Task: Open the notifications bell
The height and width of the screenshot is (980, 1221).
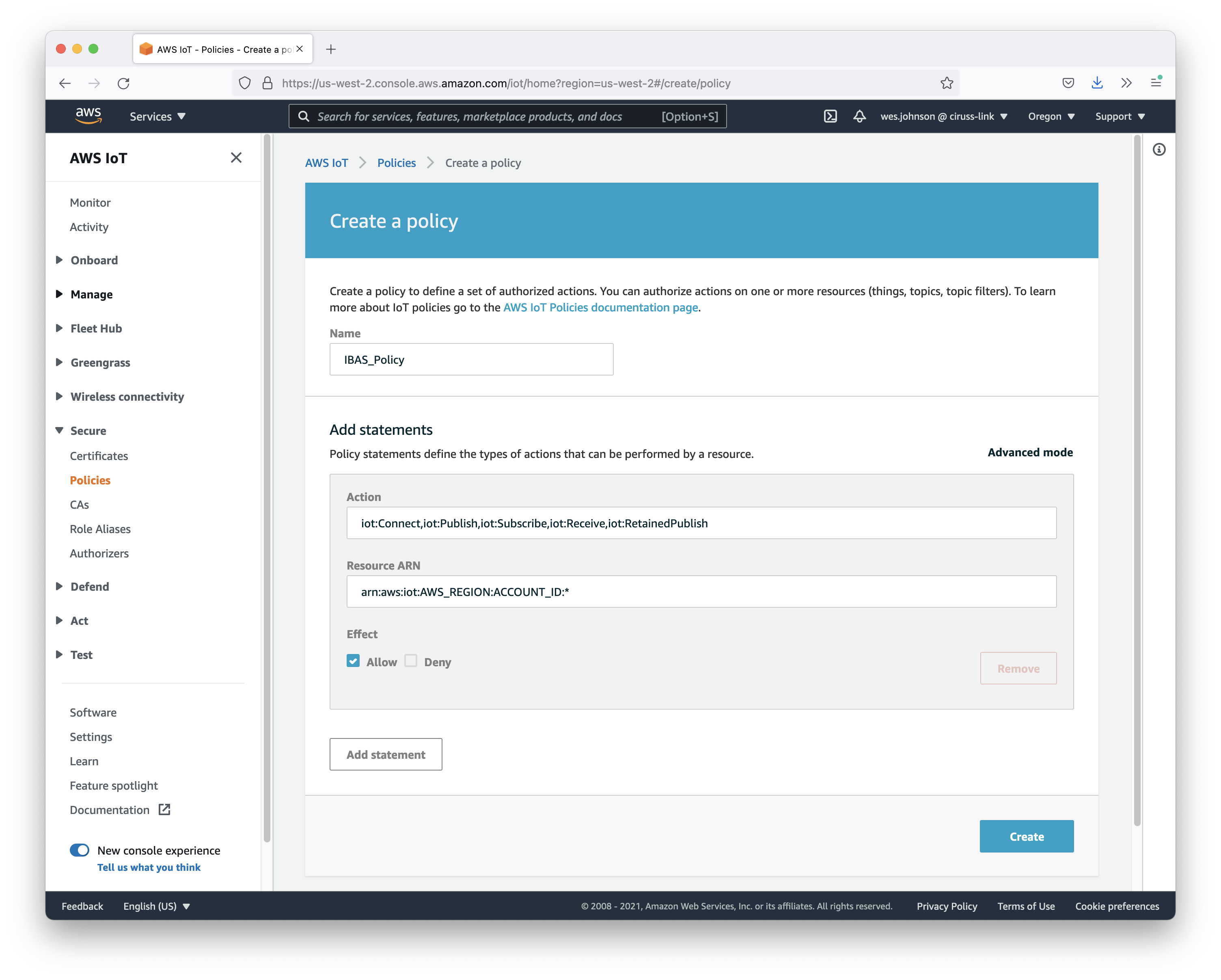Action: [859, 116]
